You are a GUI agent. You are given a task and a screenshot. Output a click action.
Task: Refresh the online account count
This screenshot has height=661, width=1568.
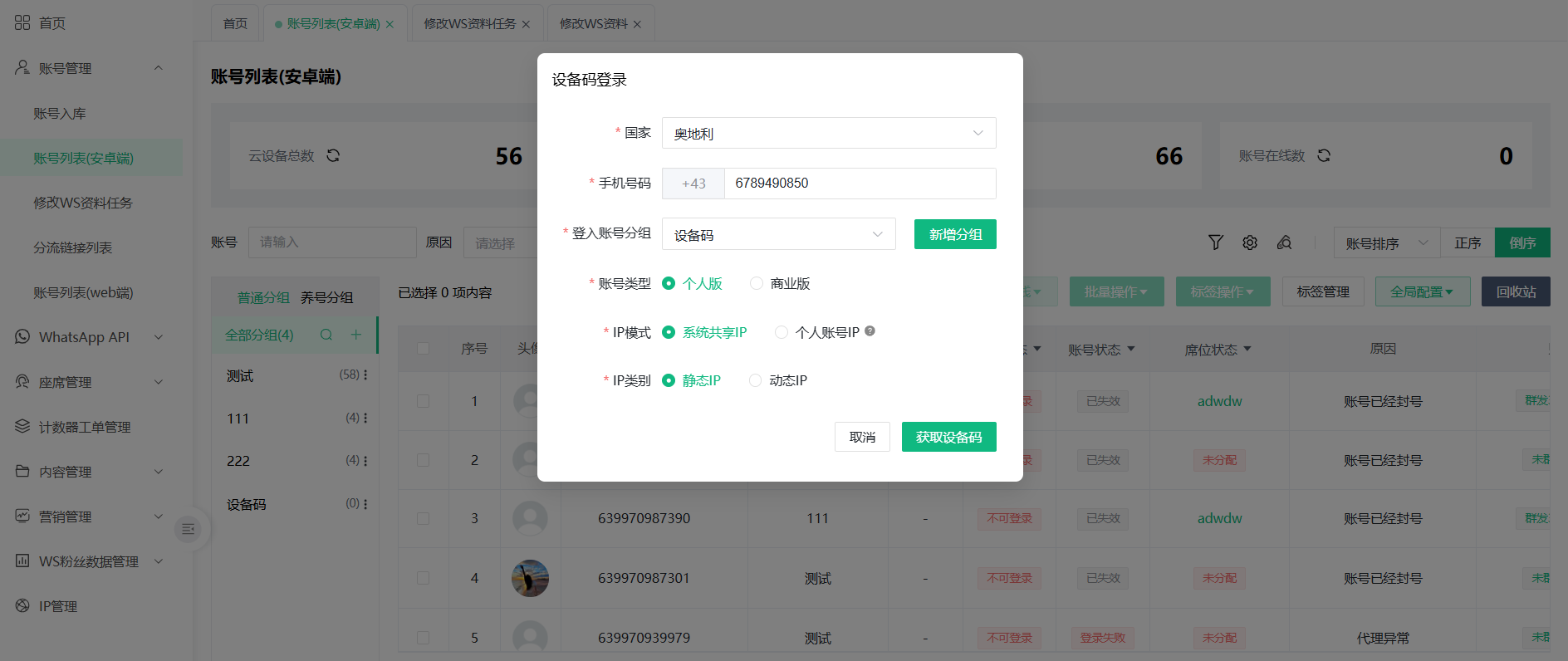pyautogui.click(x=1324, y=155)
